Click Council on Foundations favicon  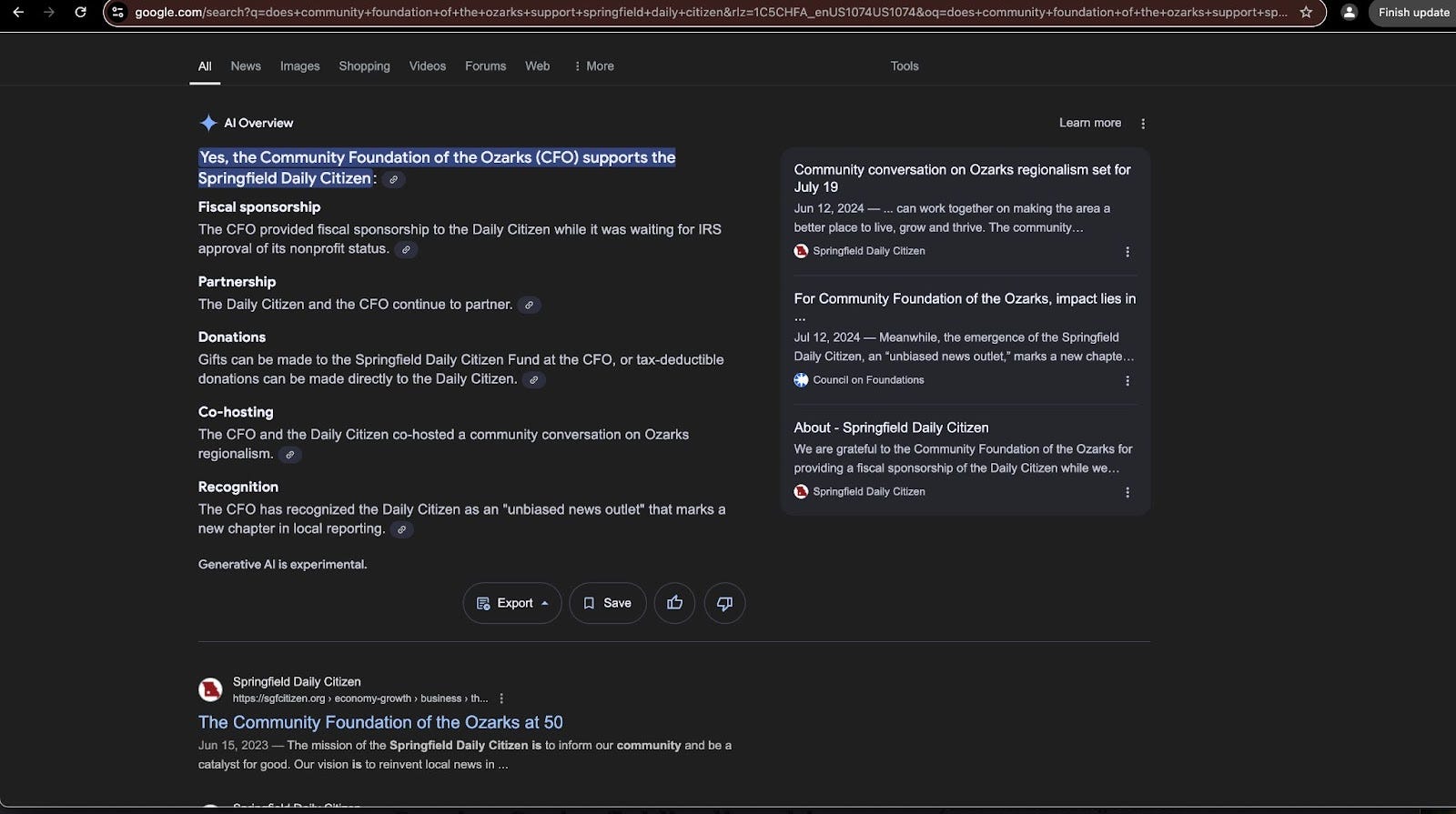[801, 380]
